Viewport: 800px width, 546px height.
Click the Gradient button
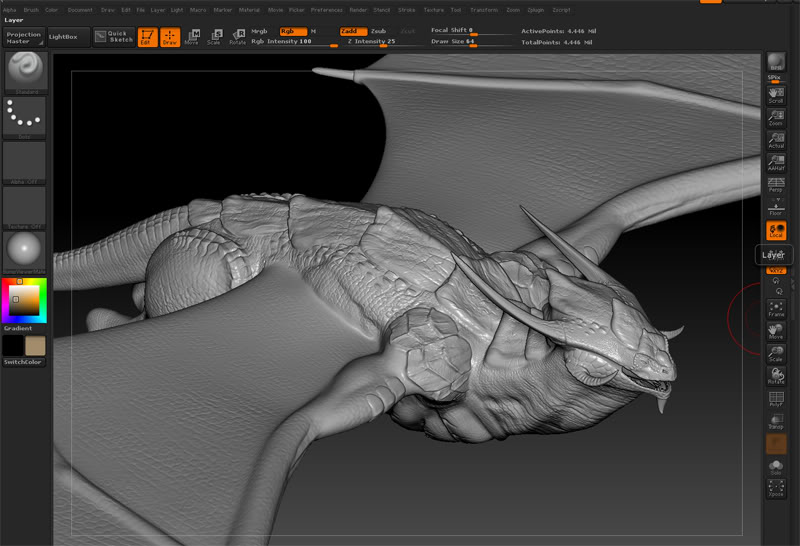[18, 329]
